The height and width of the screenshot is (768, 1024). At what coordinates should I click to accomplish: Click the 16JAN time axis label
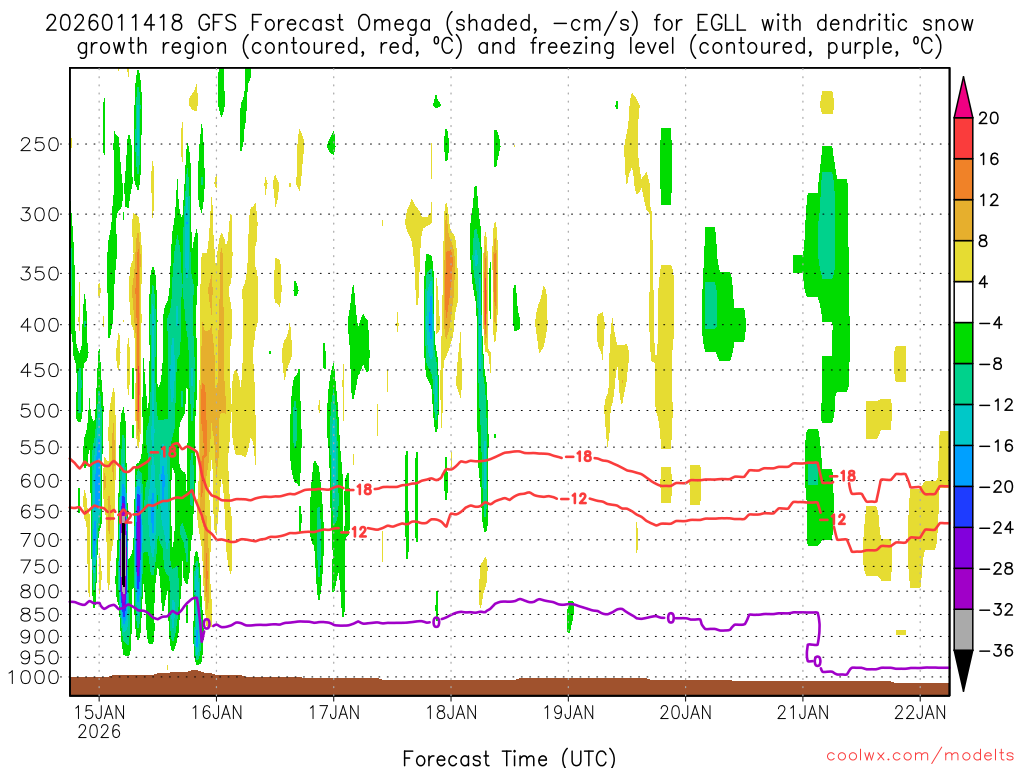coord(217,712)
